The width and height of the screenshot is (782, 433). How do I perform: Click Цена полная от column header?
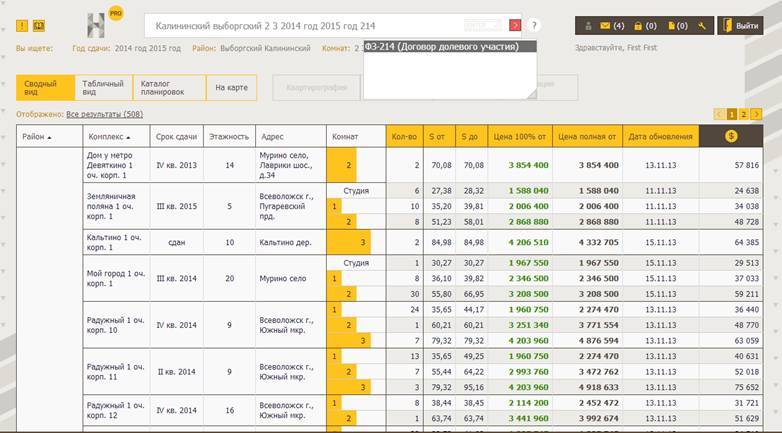click(587, 136)
